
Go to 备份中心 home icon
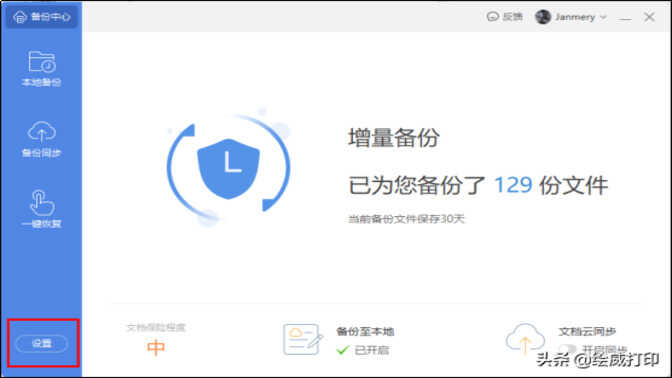pyautogui.click(x=20, y=17)
